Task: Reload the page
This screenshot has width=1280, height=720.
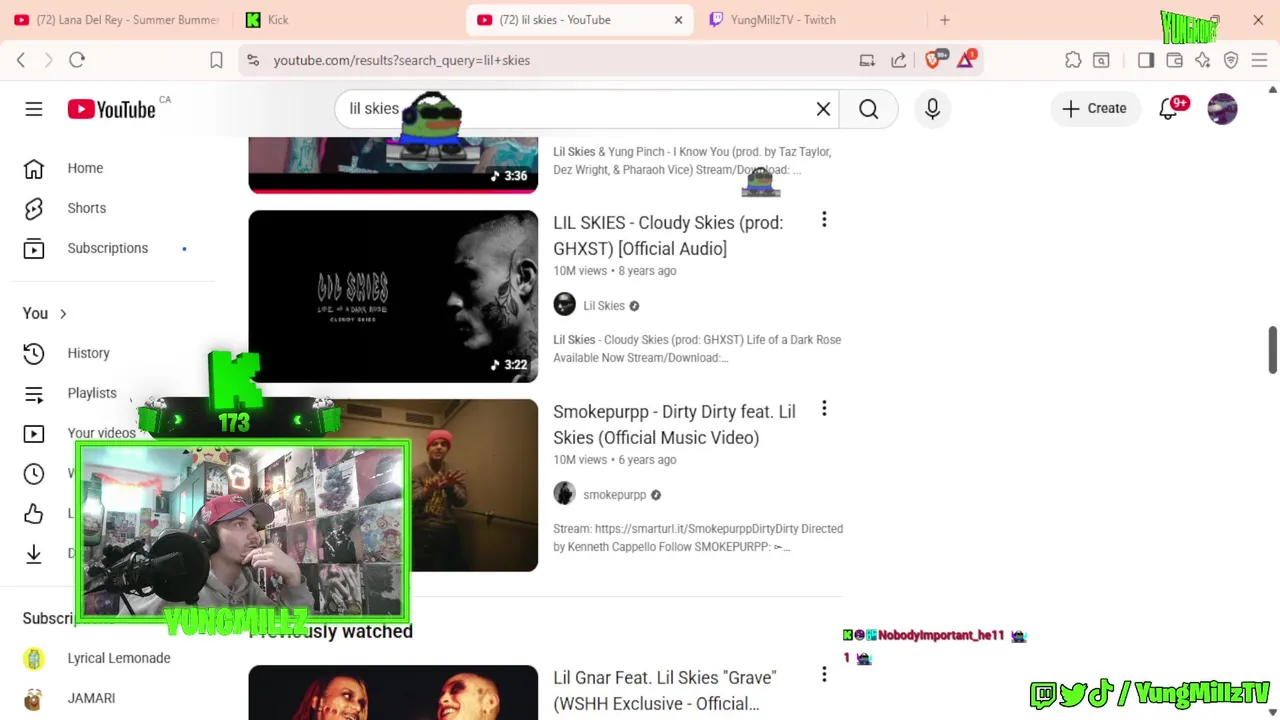Action: pos(77,60)
